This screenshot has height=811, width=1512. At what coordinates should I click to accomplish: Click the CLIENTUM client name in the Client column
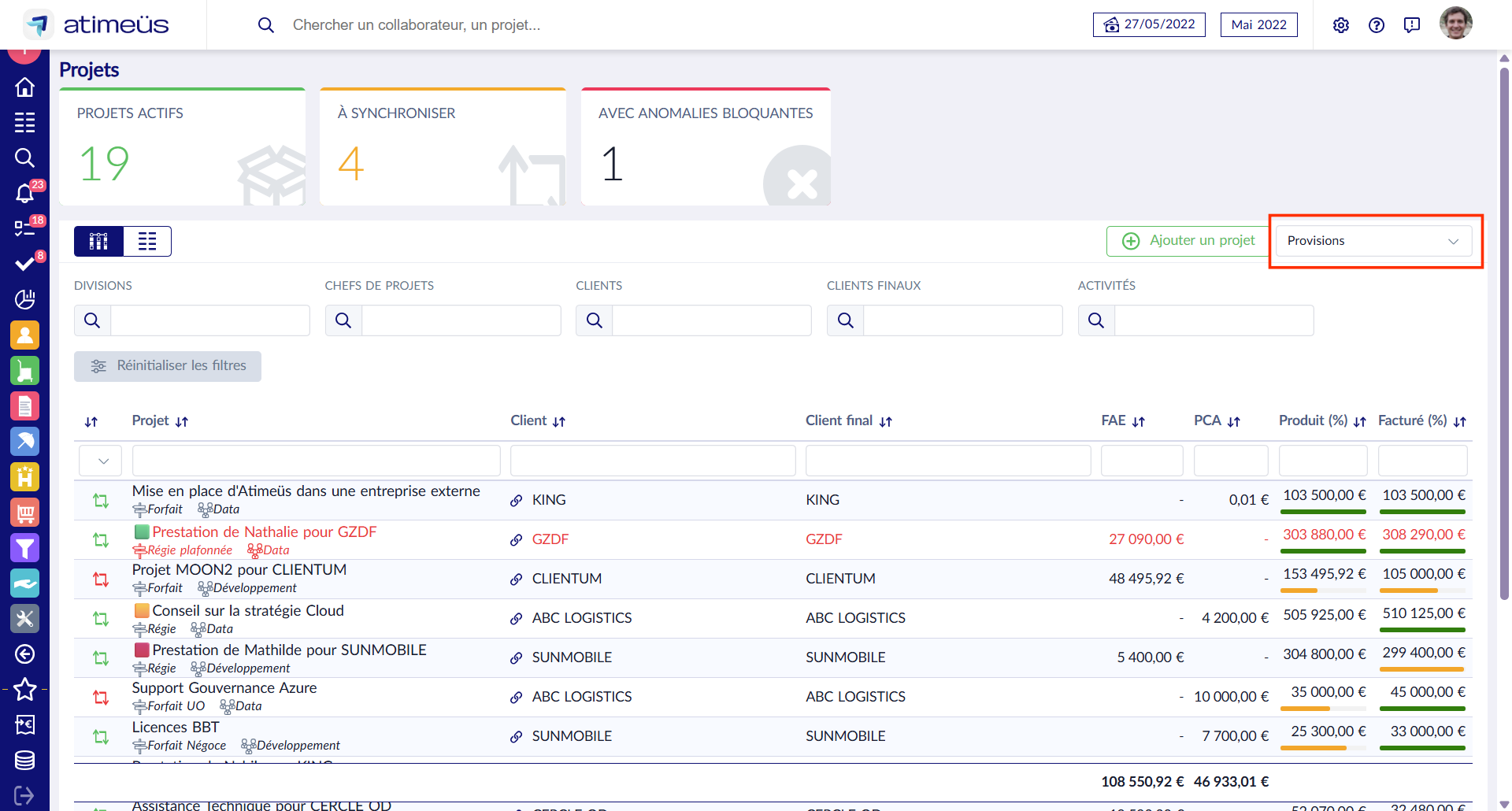(567, 579)
